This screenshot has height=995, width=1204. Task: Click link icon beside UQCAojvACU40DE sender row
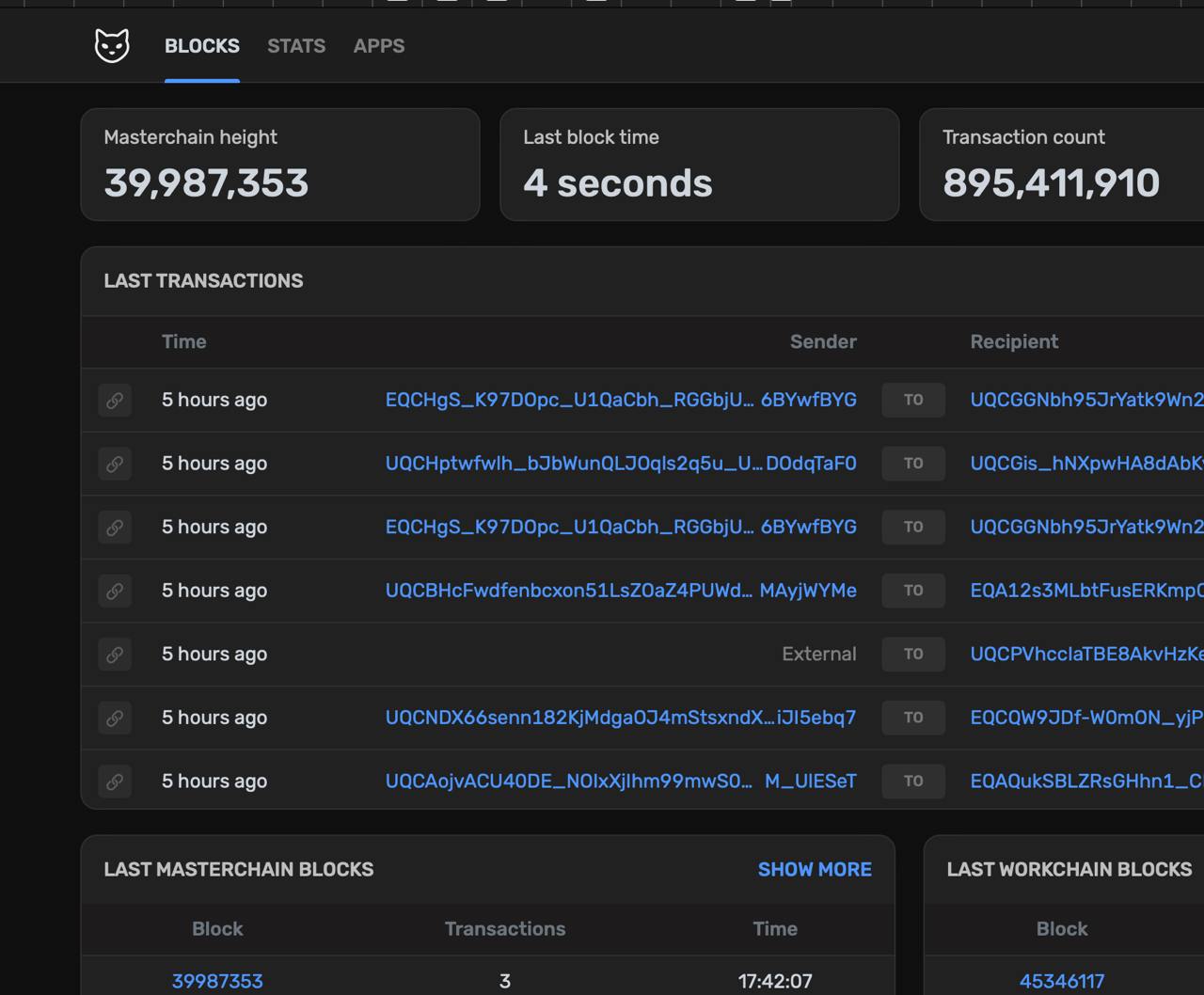tap(115, 781)
